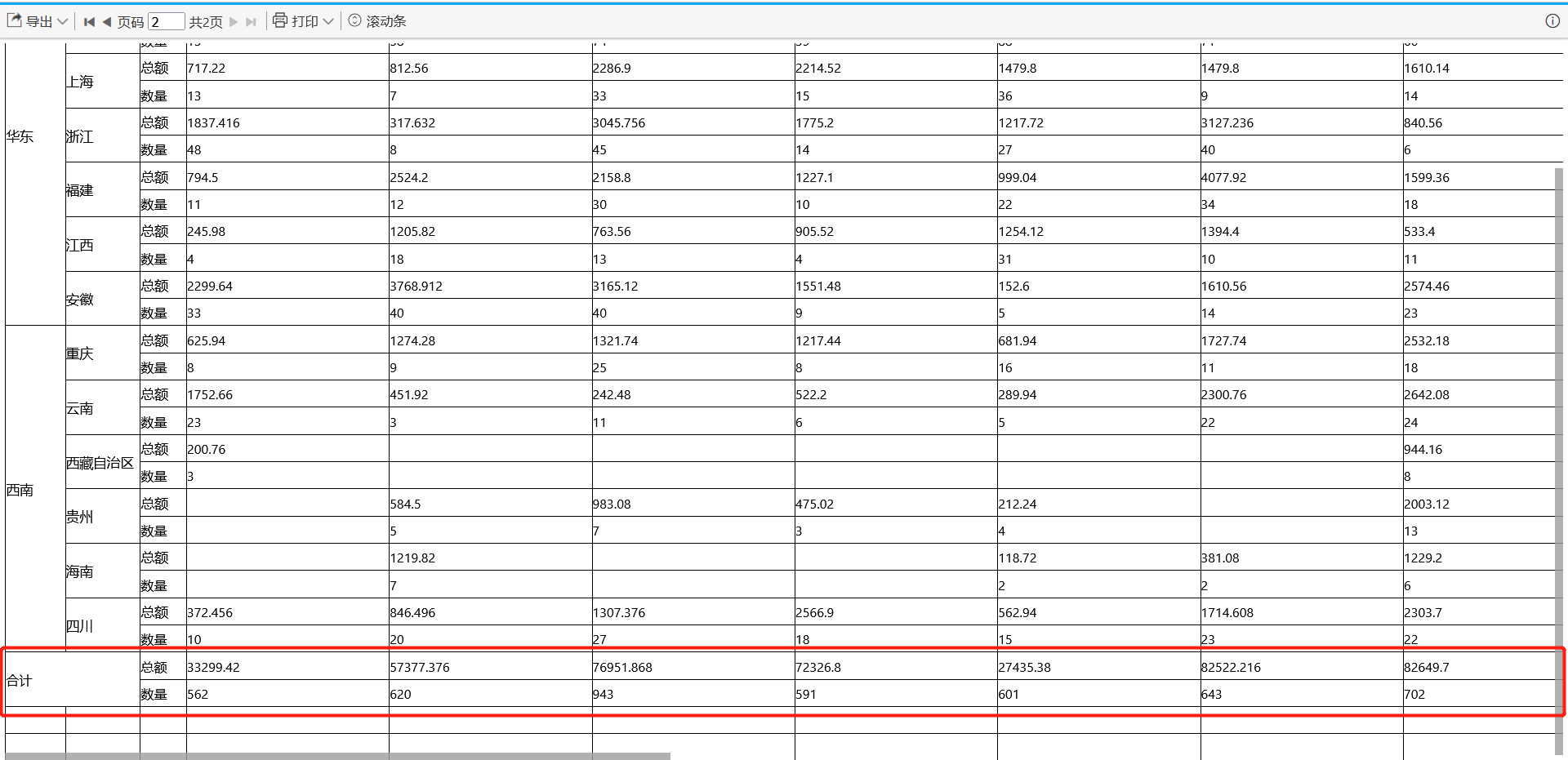Select the value 944.16

coord(1423,450)
